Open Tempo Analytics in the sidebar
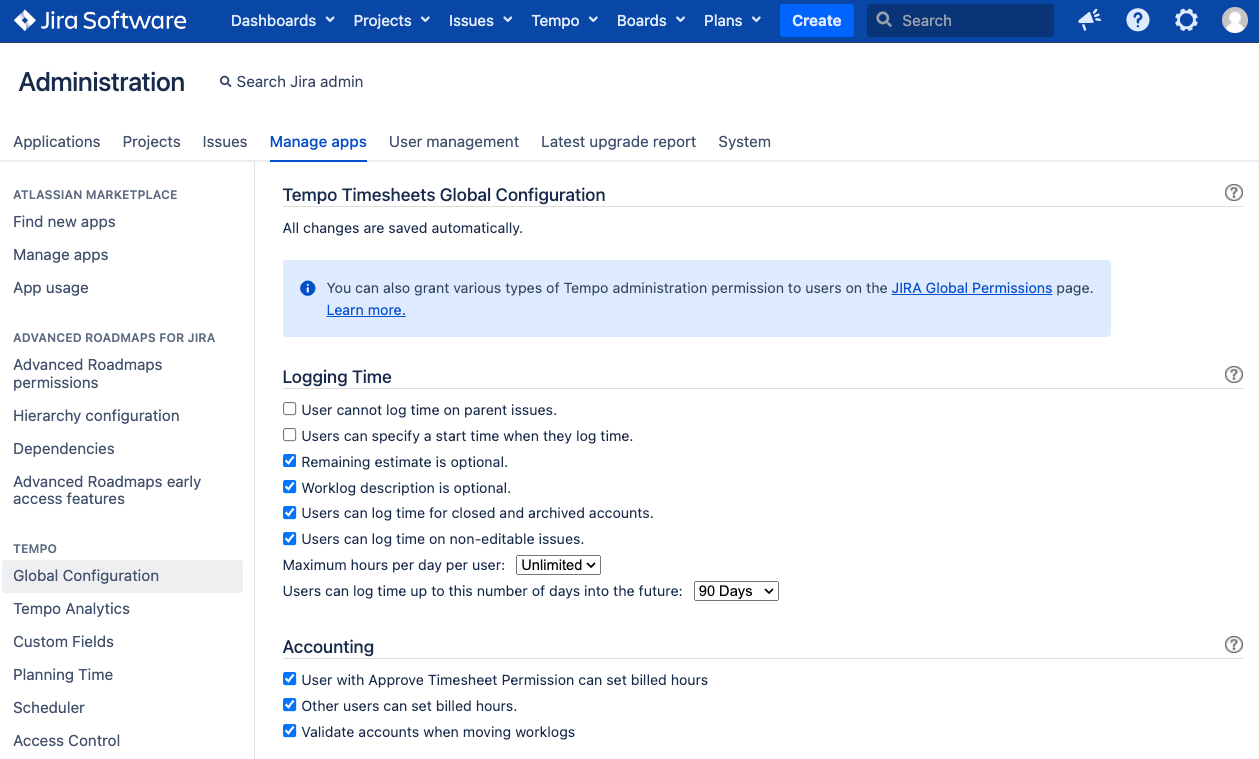 pyautogui.click(x=71, y=609)
